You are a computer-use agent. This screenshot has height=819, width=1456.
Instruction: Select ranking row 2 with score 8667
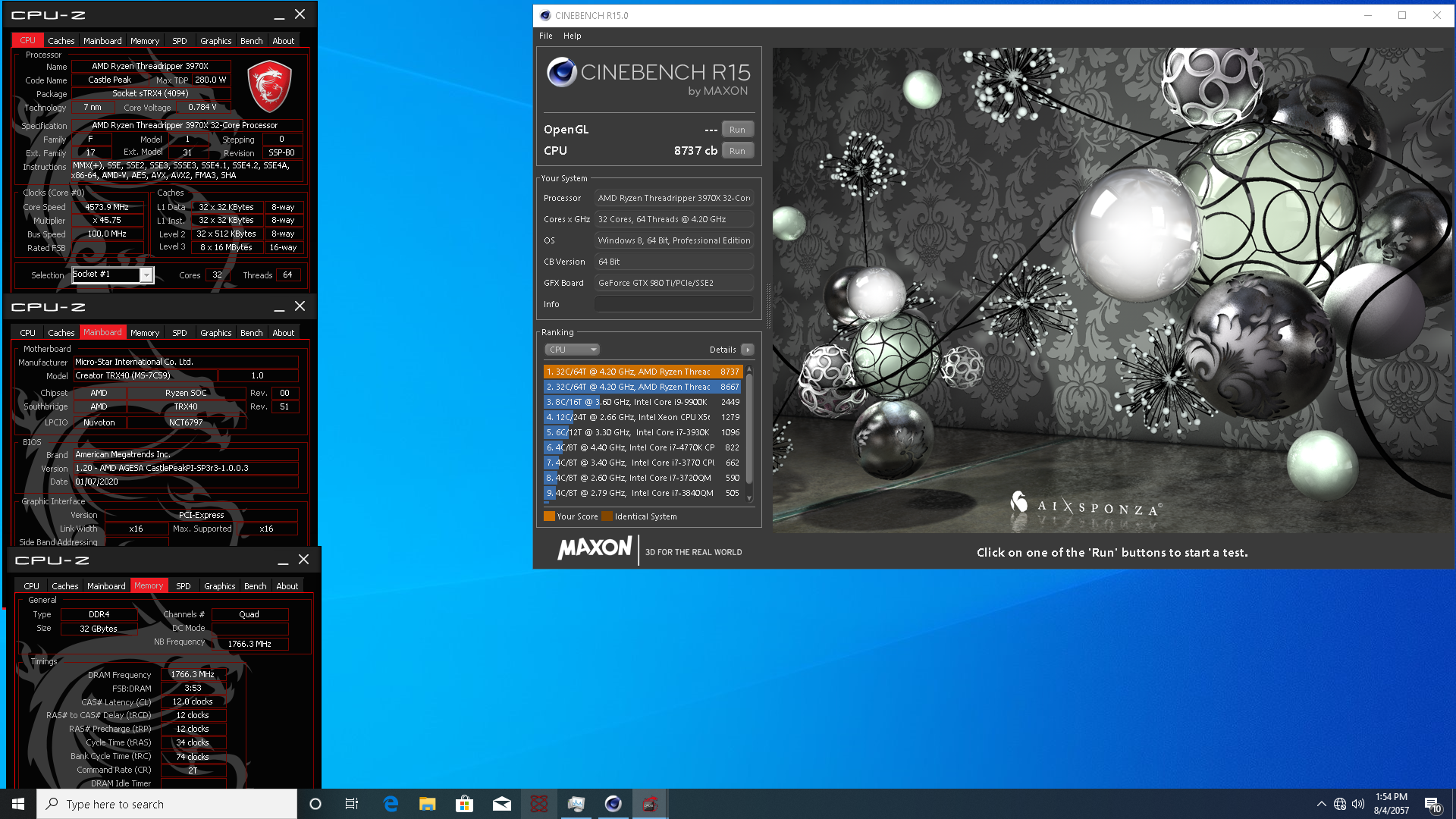[x=643, y=387]
